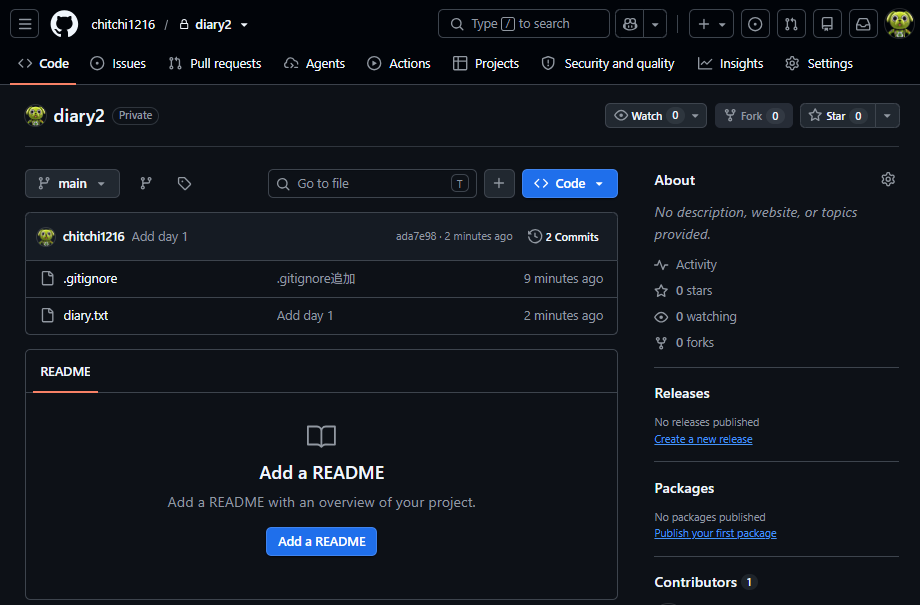Open the Releases heading link
This screenshot has width=920, height=605.
coord(682,393)
